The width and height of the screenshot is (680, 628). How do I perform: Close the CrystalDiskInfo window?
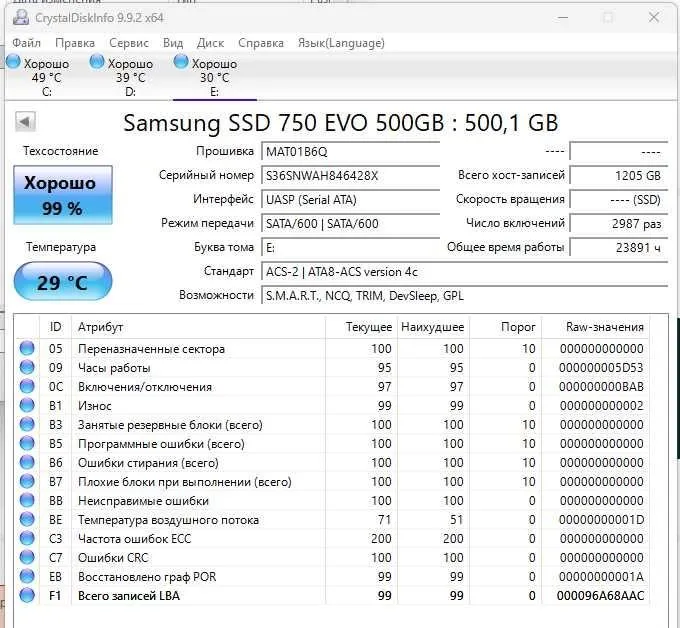[654, 17]
